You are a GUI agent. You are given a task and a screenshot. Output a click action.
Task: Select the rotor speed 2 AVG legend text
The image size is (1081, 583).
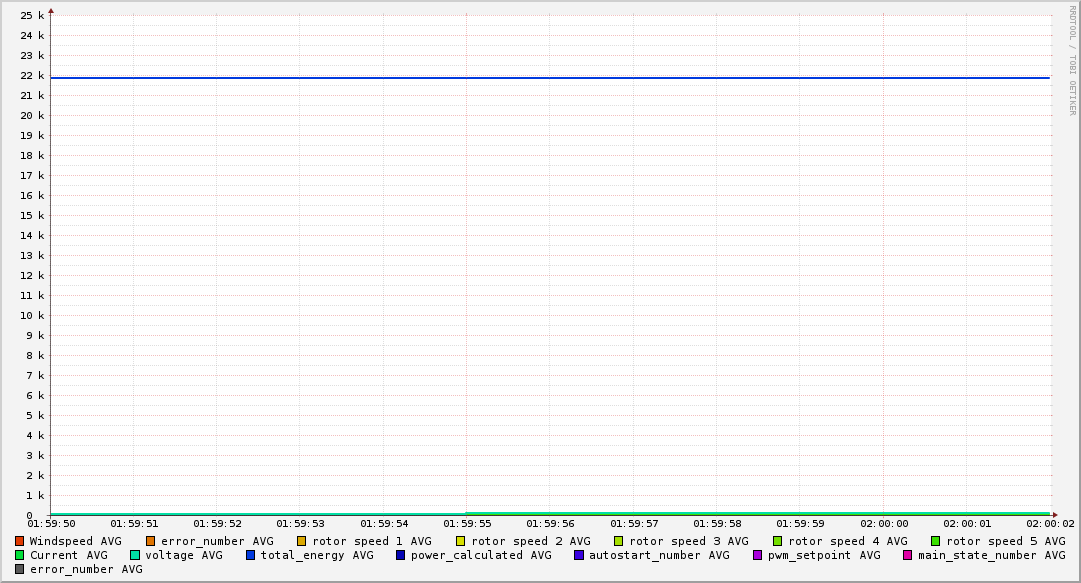(x=530, y=541)
